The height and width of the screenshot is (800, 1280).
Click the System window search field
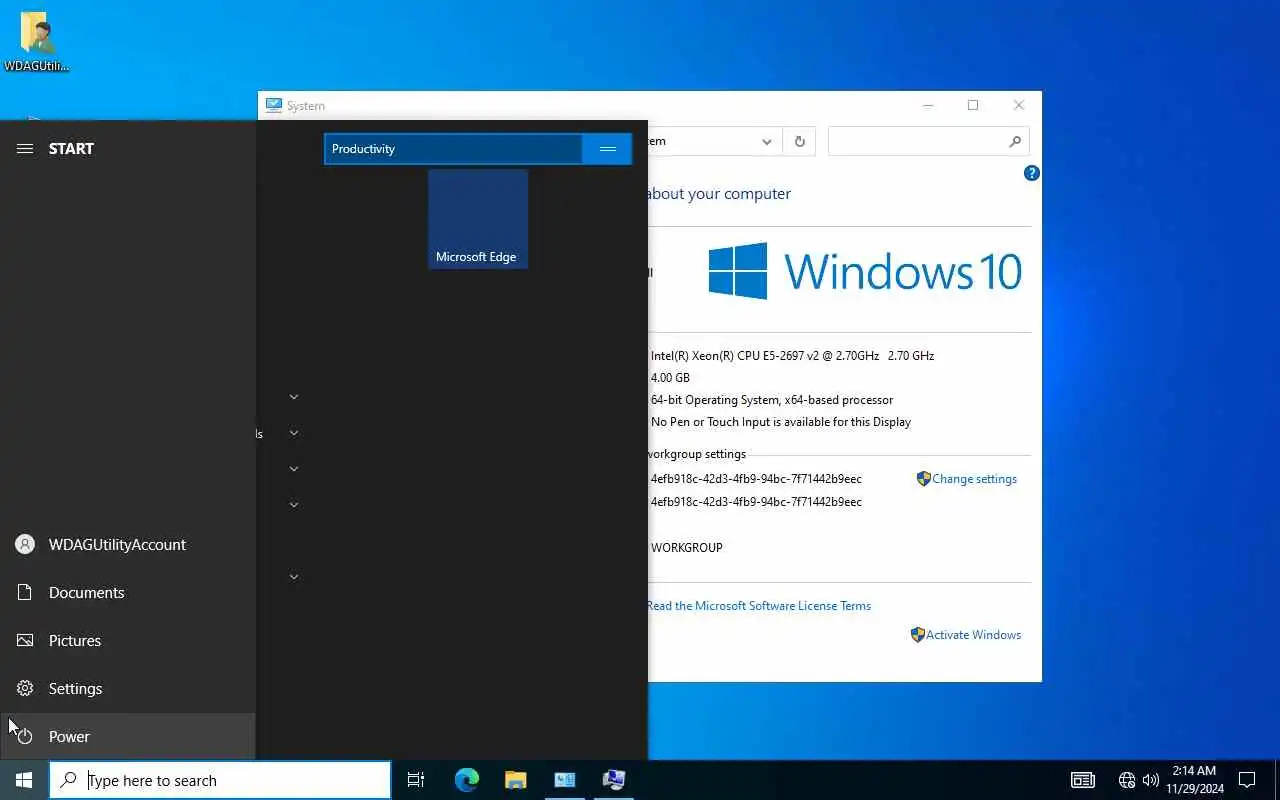click(x=929, y=142)
